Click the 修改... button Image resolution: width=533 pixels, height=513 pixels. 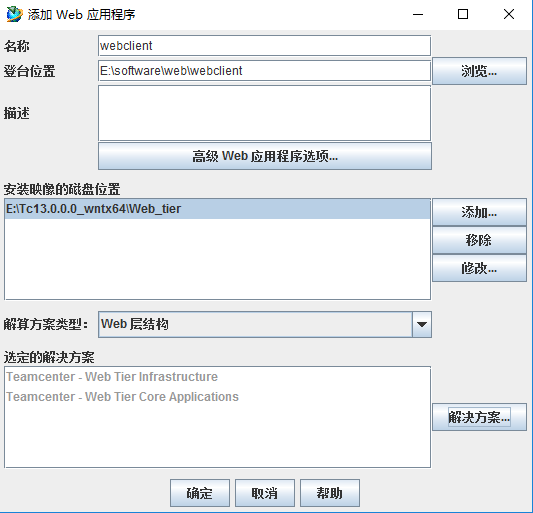tap(479, 268)
